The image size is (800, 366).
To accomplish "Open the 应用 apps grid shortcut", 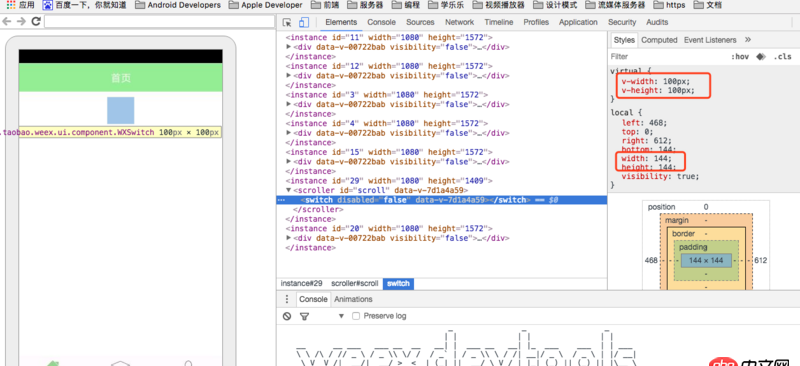I will [x=20, y=5].
